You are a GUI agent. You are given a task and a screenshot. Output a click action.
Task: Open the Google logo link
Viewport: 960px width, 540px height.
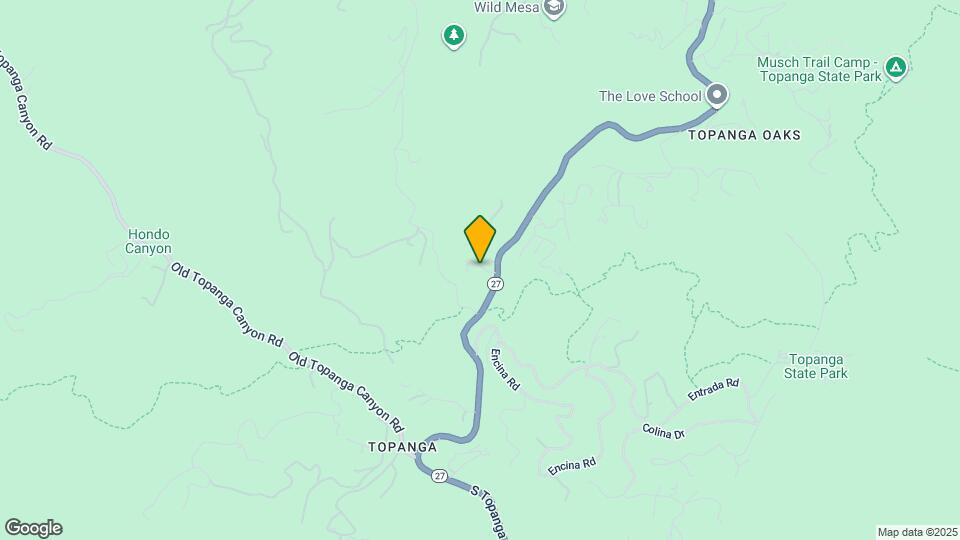coord(33,528)
